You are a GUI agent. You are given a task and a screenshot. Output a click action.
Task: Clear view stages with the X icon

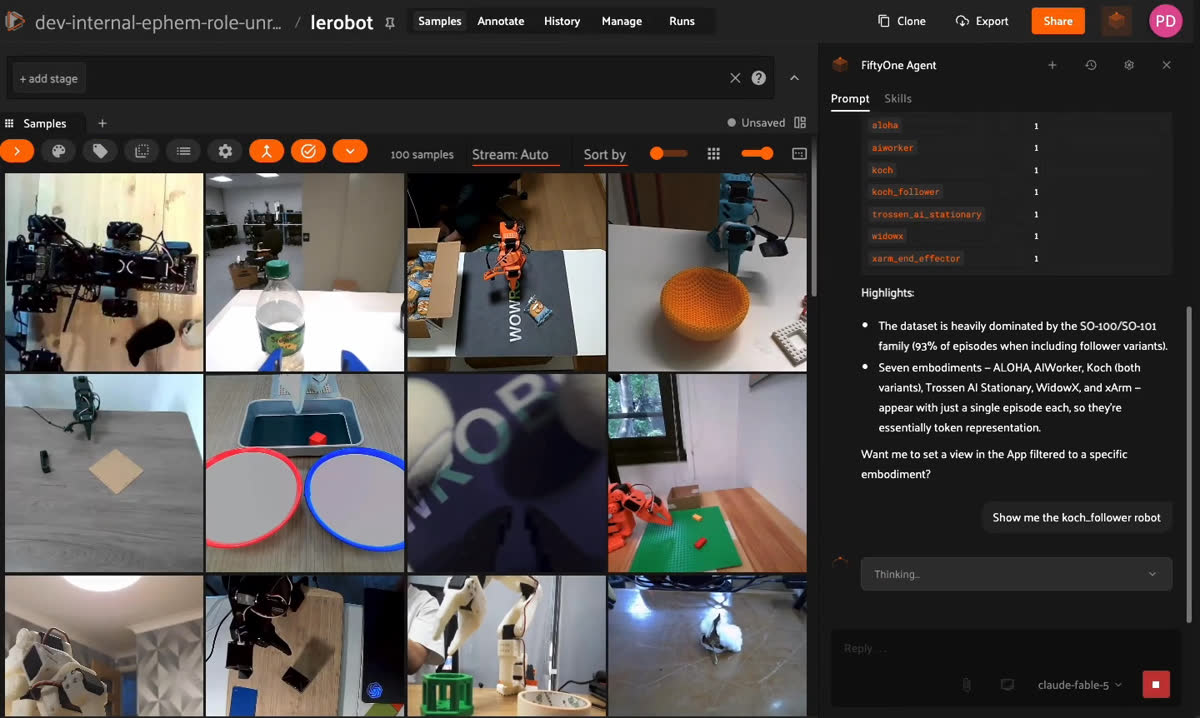(x=735, y=78)
